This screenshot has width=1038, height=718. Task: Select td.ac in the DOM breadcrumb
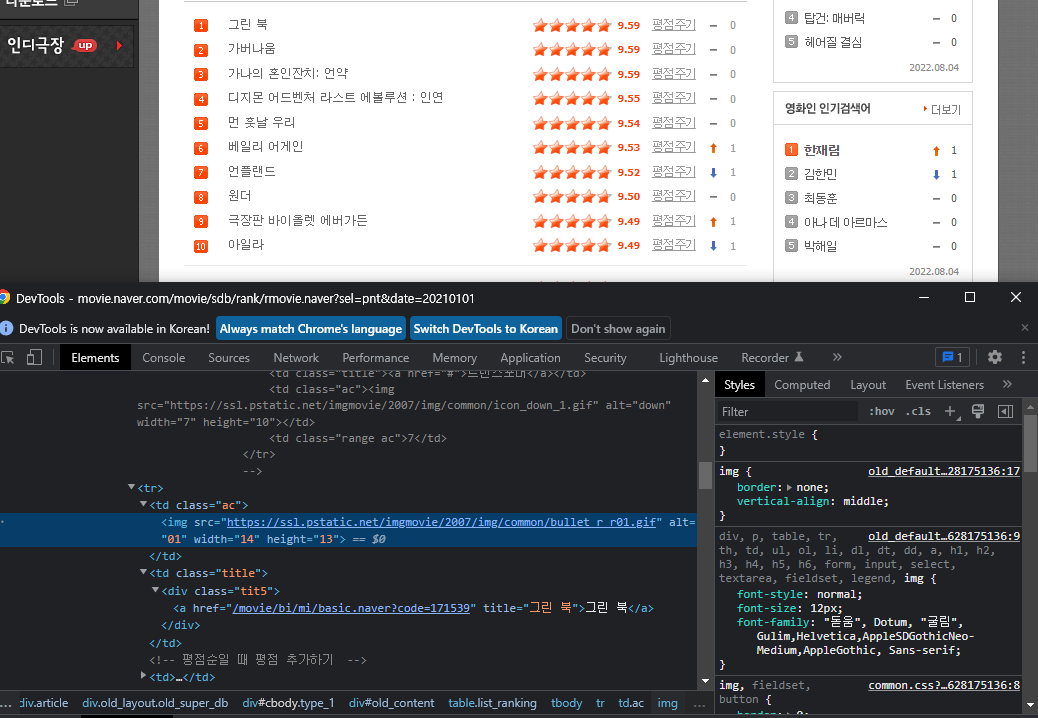pos(631,703)
